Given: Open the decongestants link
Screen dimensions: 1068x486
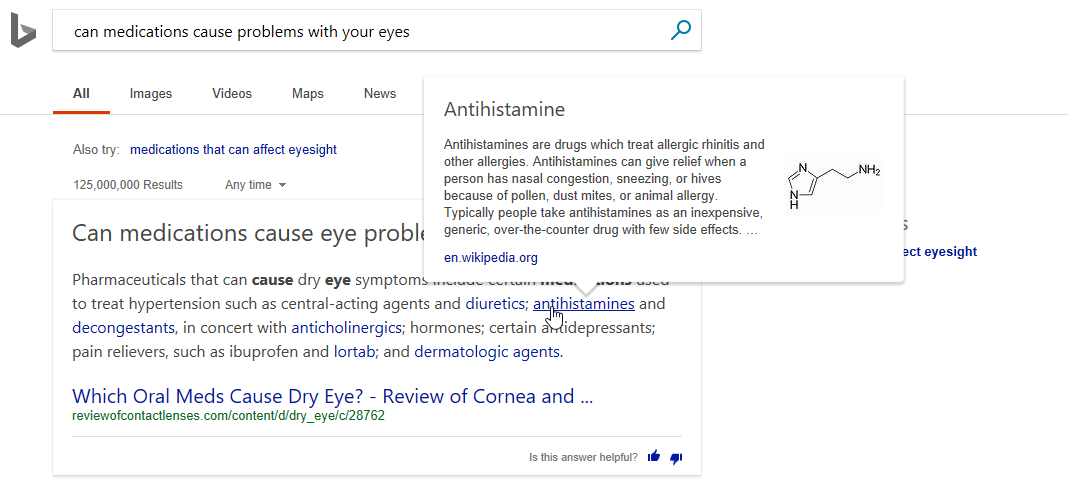Looking at the screenshot, I should point(123,328).
